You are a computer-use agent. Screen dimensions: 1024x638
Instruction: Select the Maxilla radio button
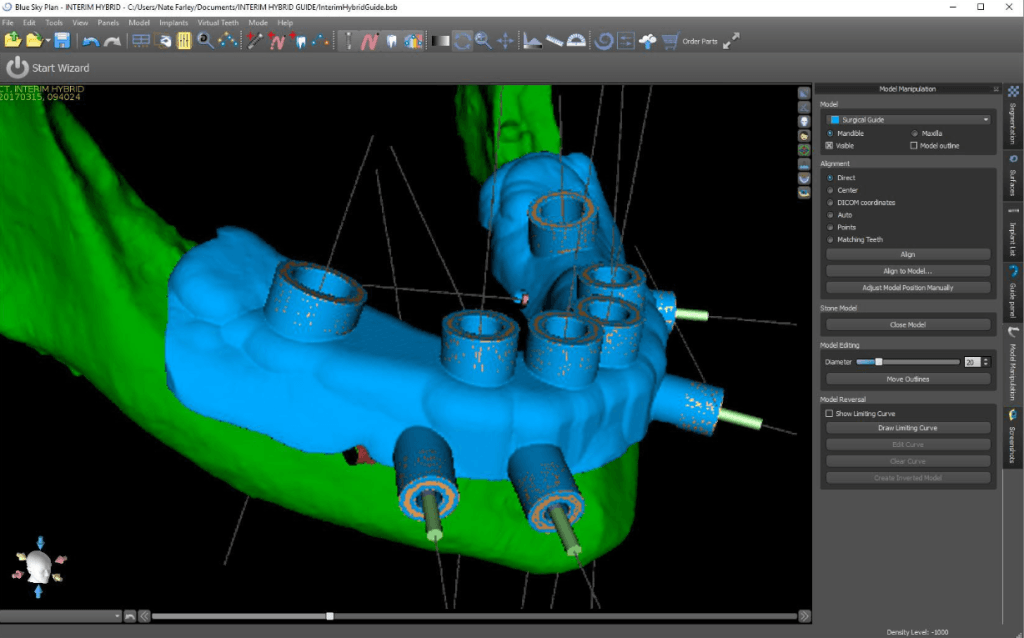(914, 133)
